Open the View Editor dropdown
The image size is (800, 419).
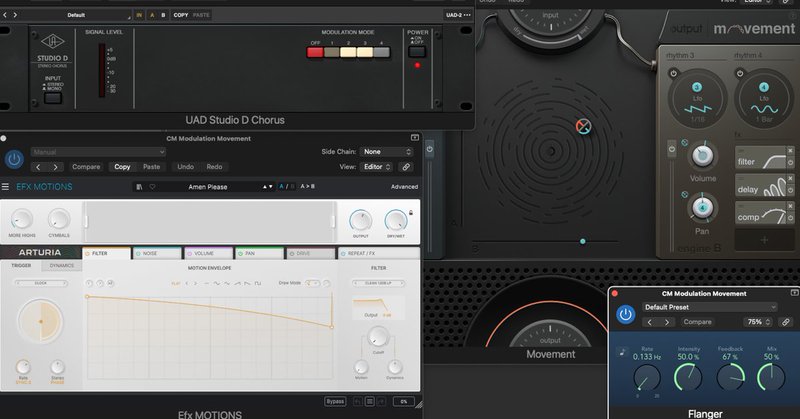(378, 167)
